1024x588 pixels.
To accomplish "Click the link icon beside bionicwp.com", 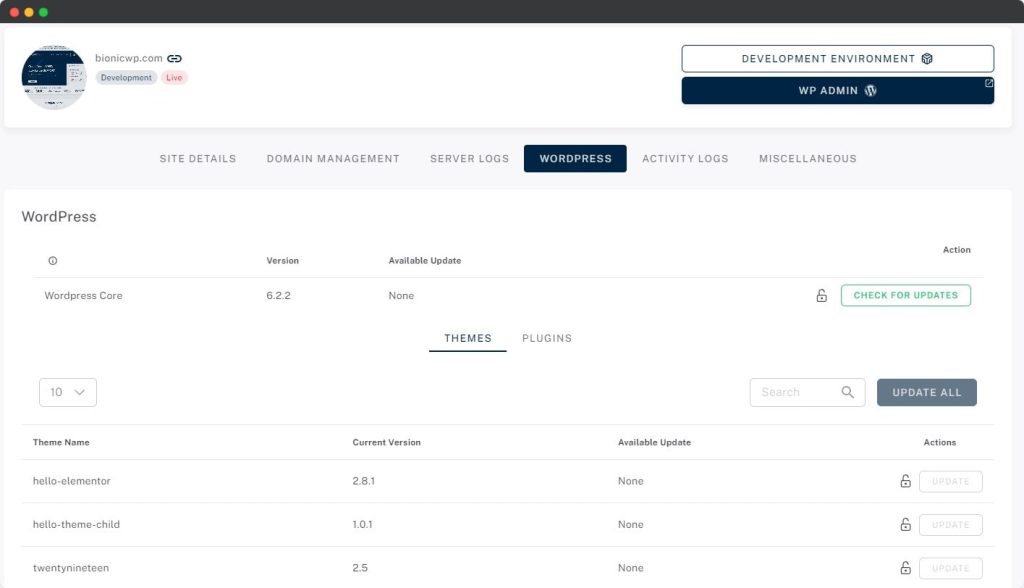I will (175, 59).
